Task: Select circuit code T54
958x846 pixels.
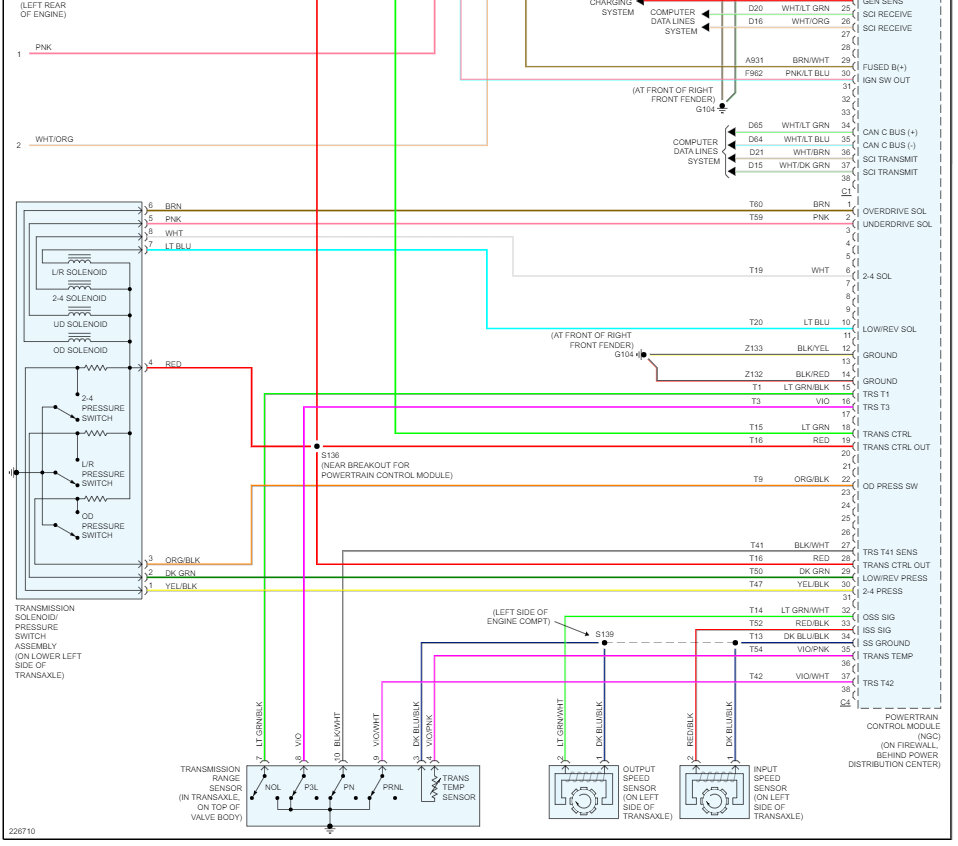Action: pos(756,649)
